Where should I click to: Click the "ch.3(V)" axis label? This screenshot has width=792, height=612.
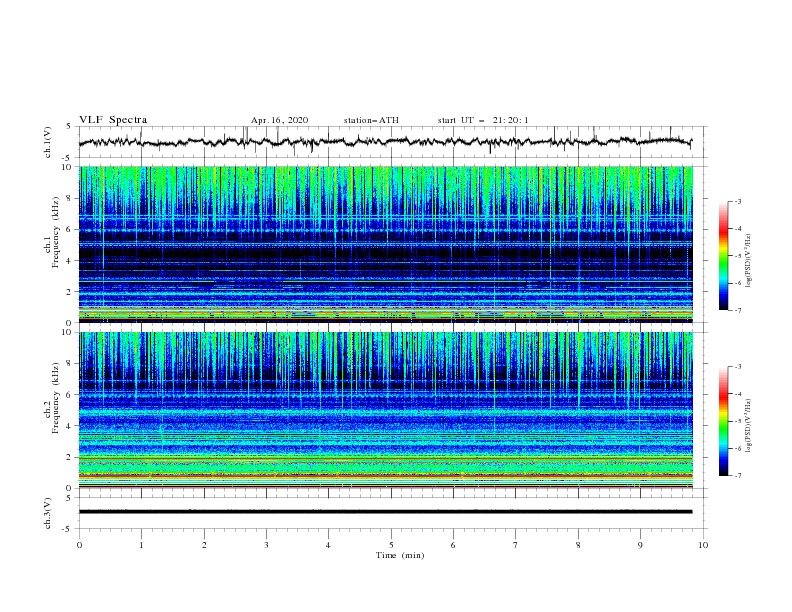48,513
